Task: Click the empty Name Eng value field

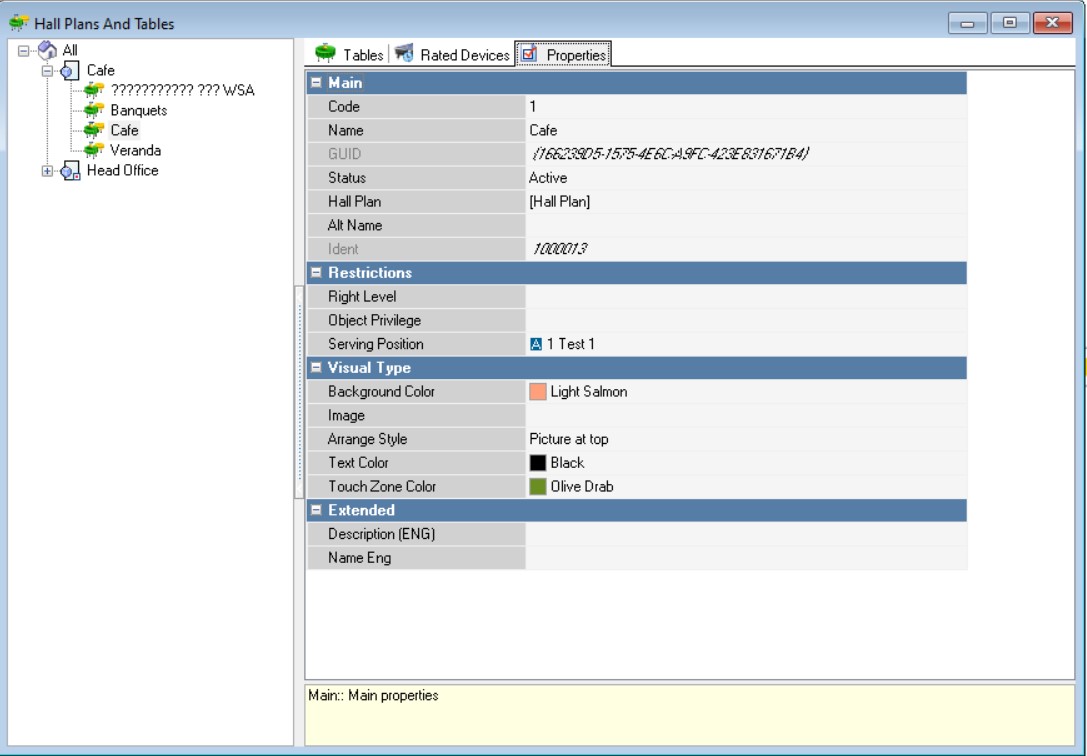Action: click(x=747, y=558)
